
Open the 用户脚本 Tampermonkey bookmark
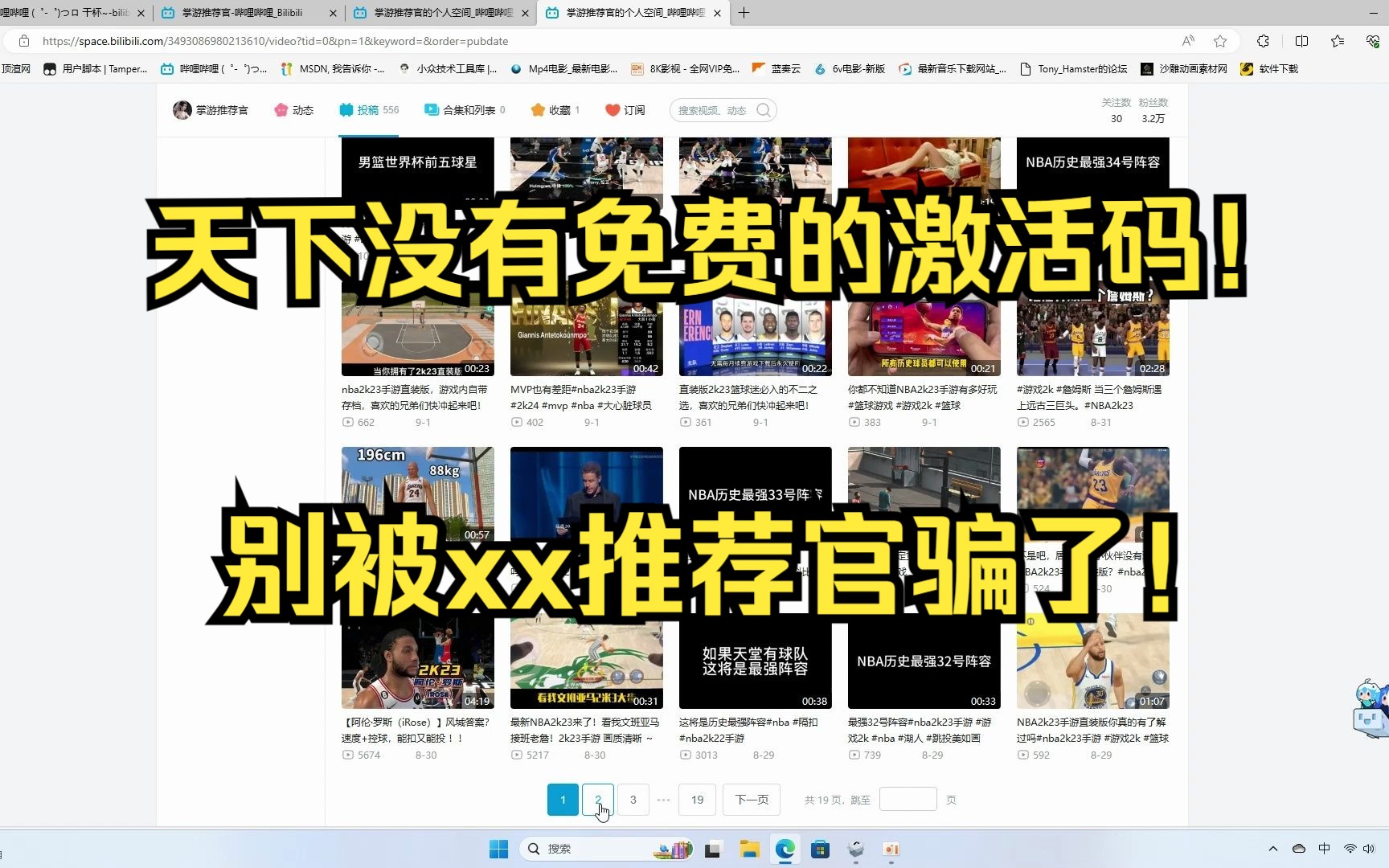tap(96, 69)
